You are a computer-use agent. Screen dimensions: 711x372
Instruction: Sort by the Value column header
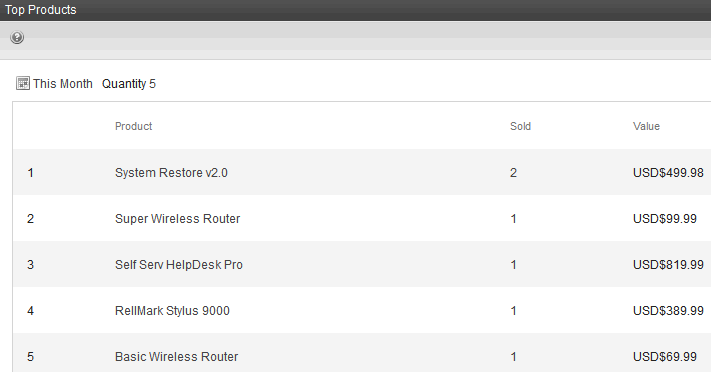click(x=646, y=126)
